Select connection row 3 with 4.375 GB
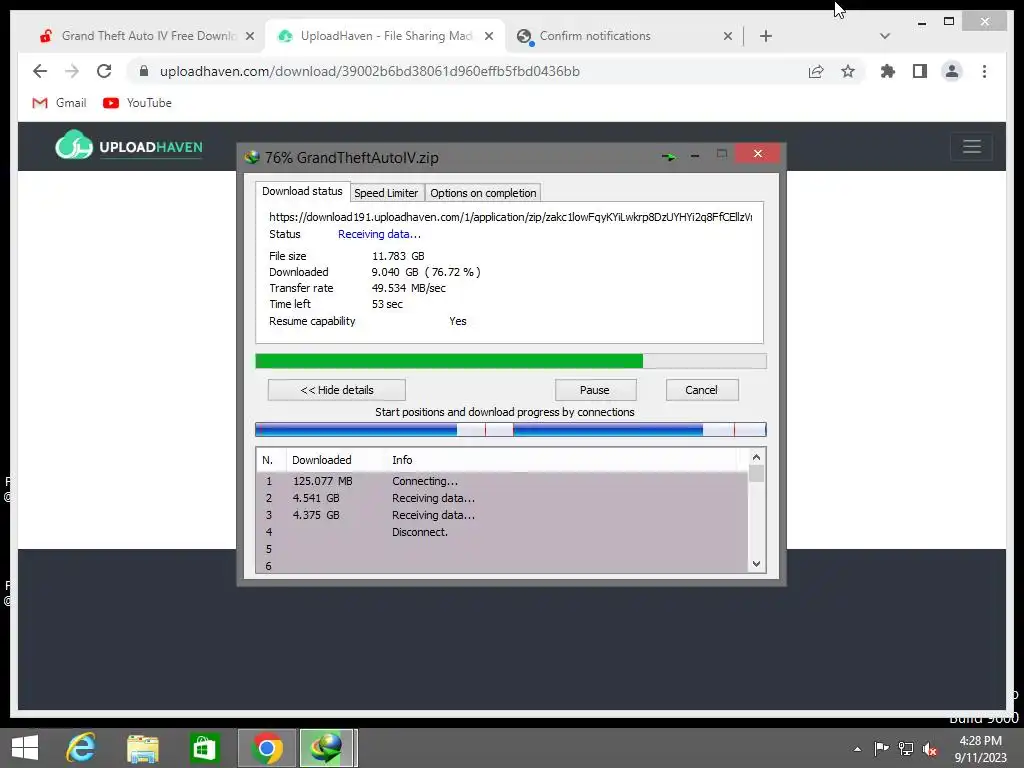This screenshot has width=1024, height=768. (502, 515)
